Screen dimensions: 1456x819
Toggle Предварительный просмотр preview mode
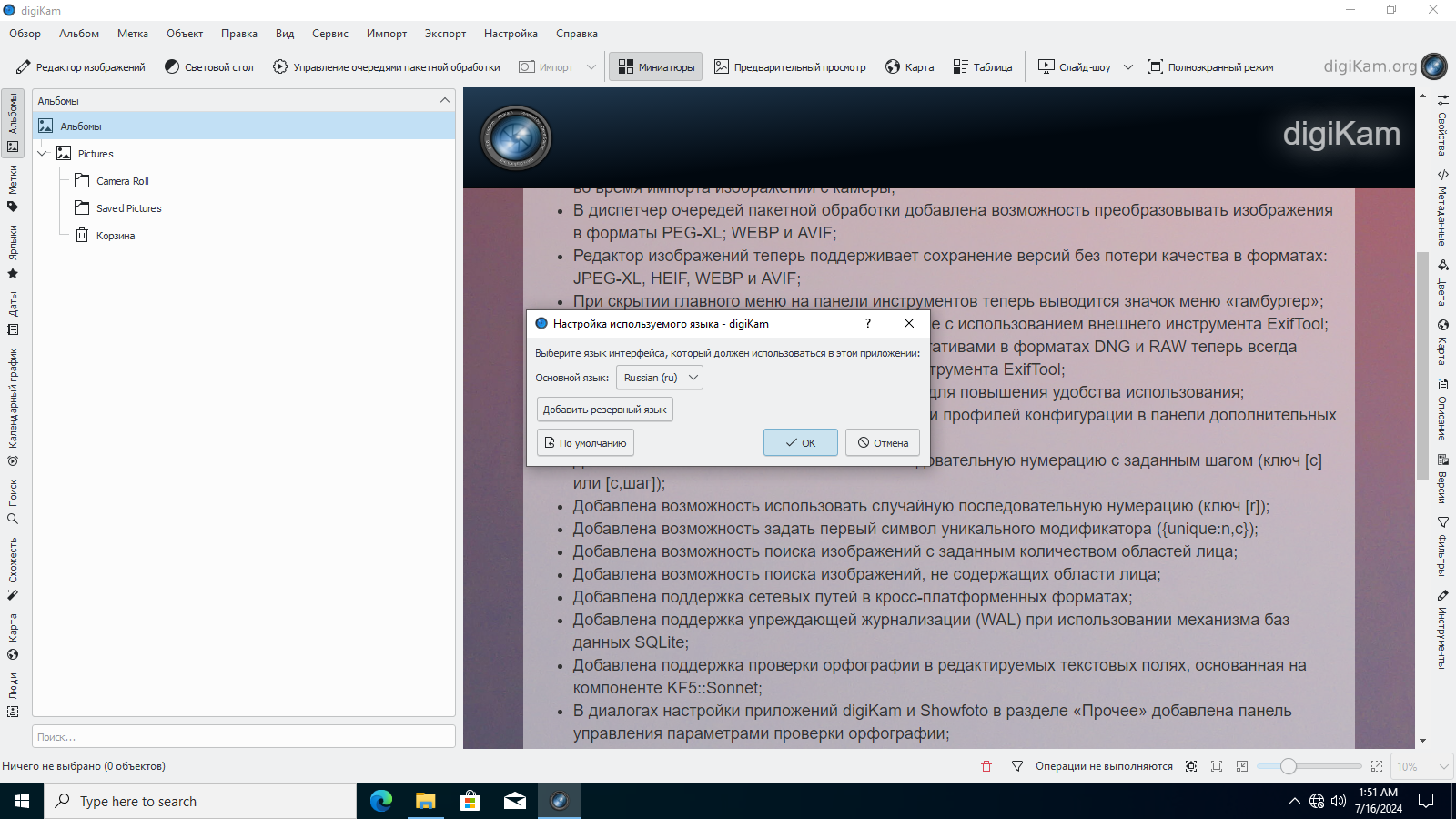790,67
